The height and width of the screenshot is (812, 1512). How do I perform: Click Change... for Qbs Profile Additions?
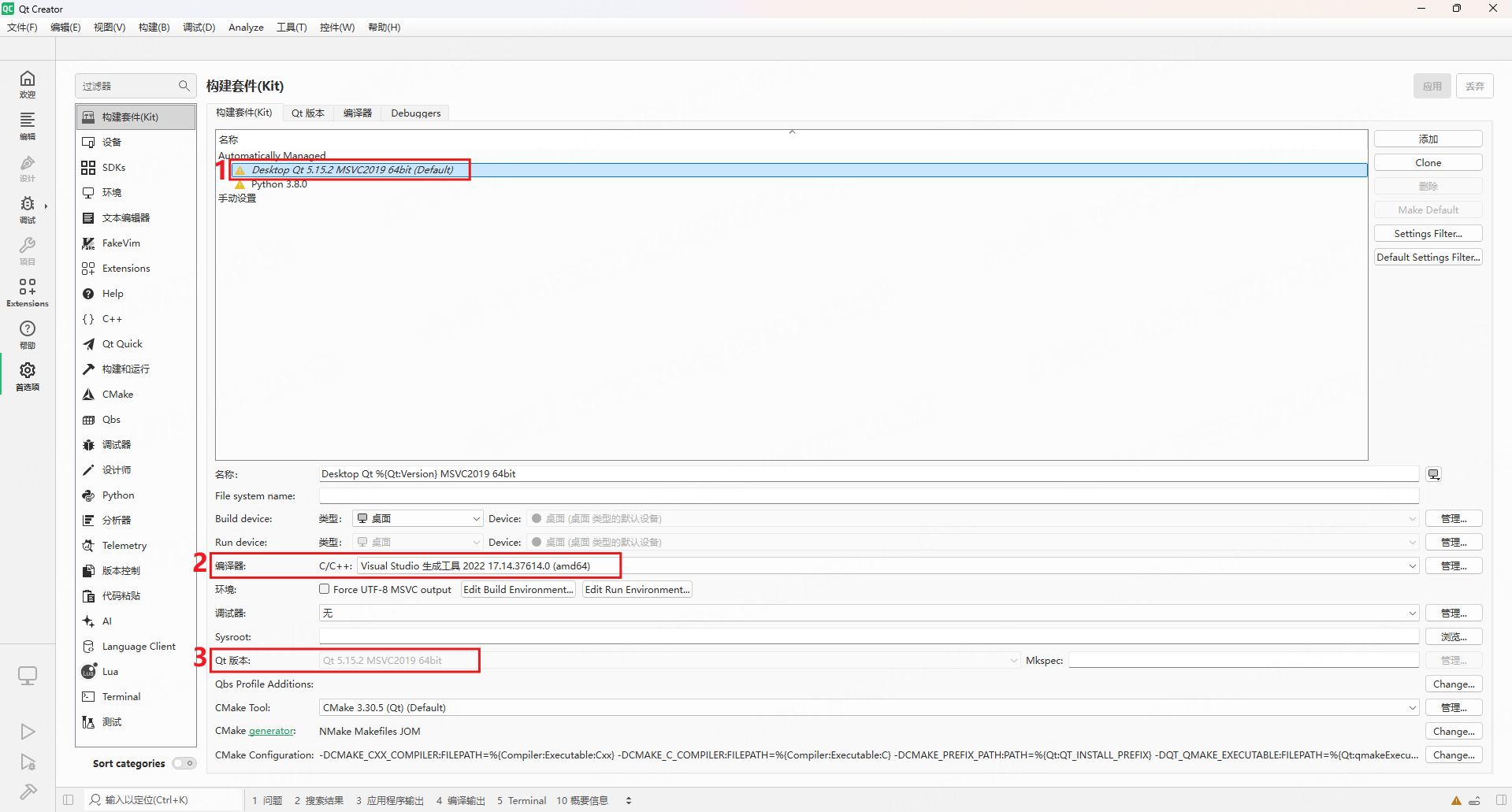[1454, 684]
